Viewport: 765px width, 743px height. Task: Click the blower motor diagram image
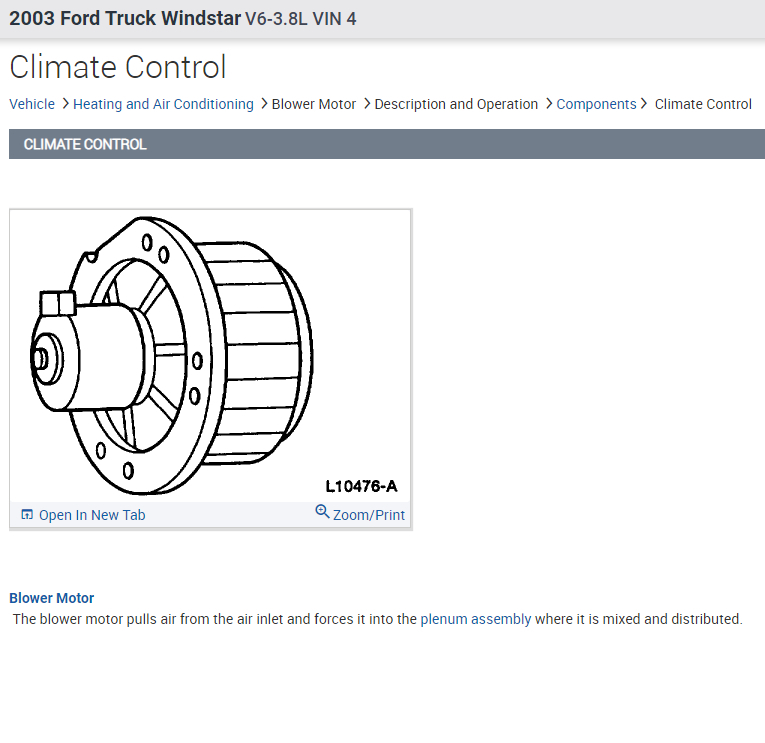point(210,356)
